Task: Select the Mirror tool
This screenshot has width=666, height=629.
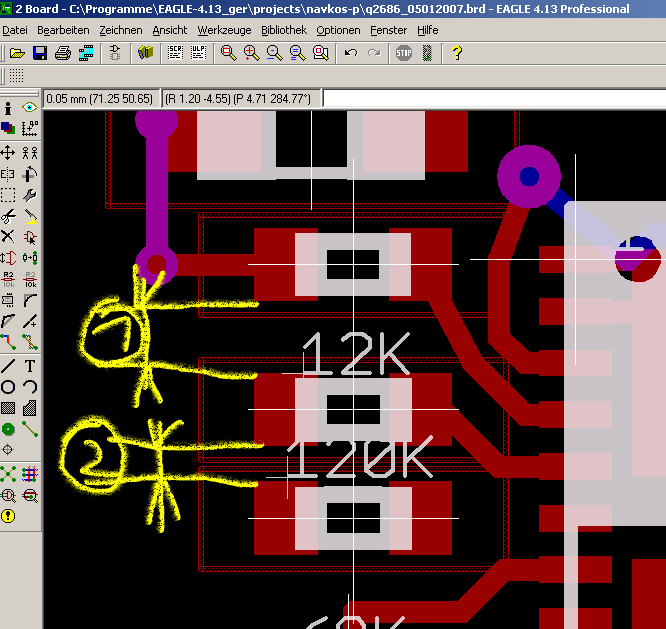Action: click(x=8, y=174)
